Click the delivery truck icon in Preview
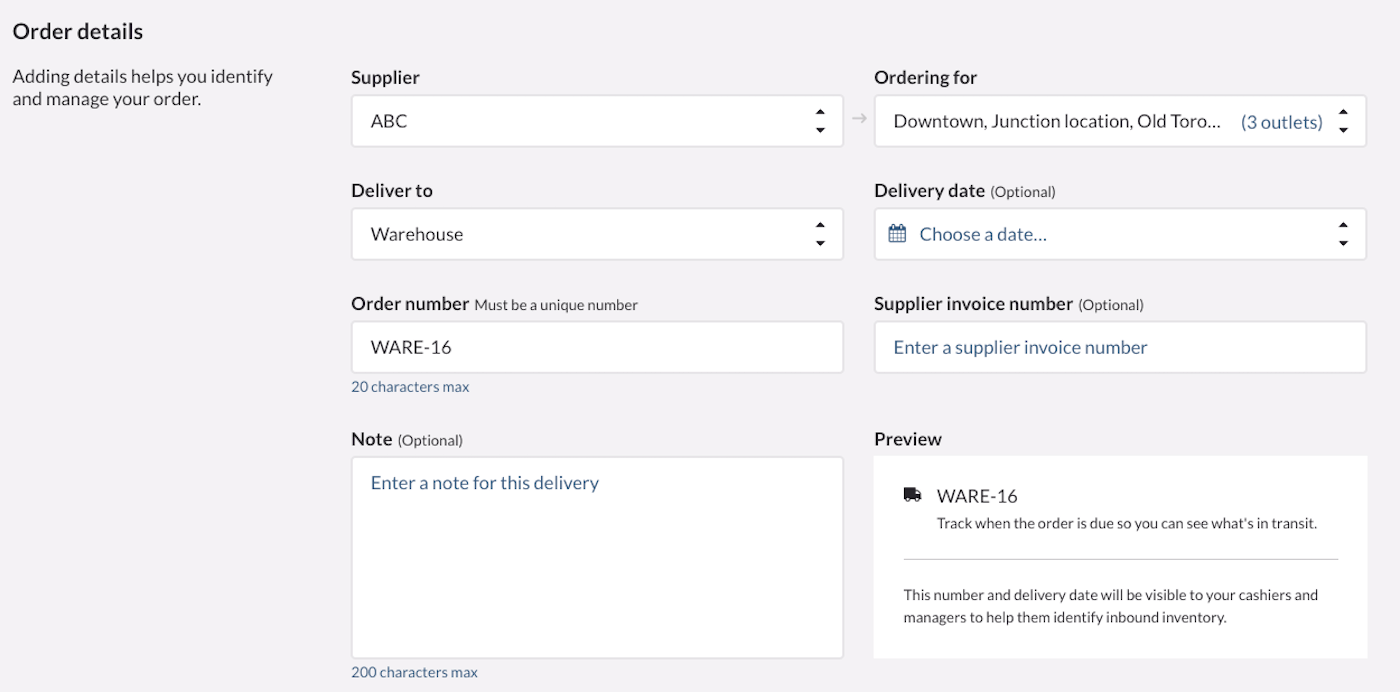The height and width of the screenshot is (692, 1400). click(x=911, y=492)
